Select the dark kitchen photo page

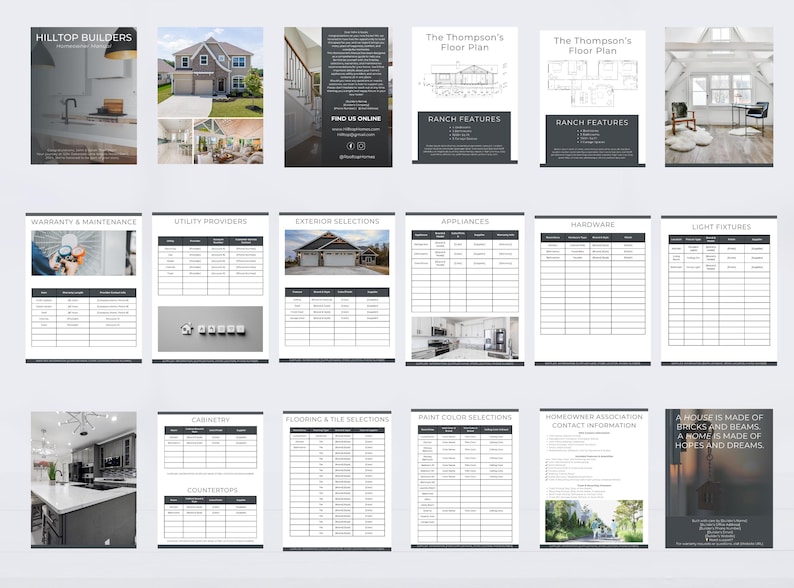[84, 480]
